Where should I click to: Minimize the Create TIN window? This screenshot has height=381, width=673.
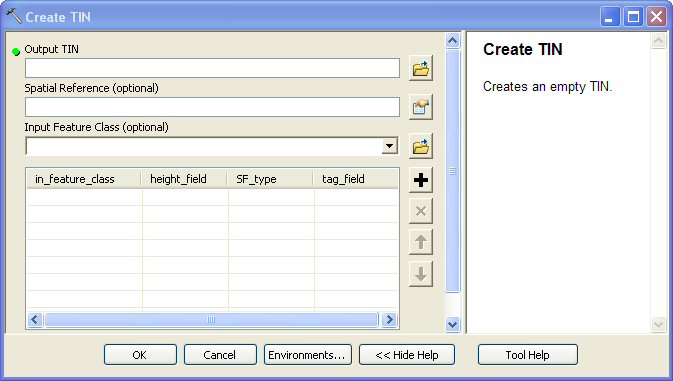(609, 17)
